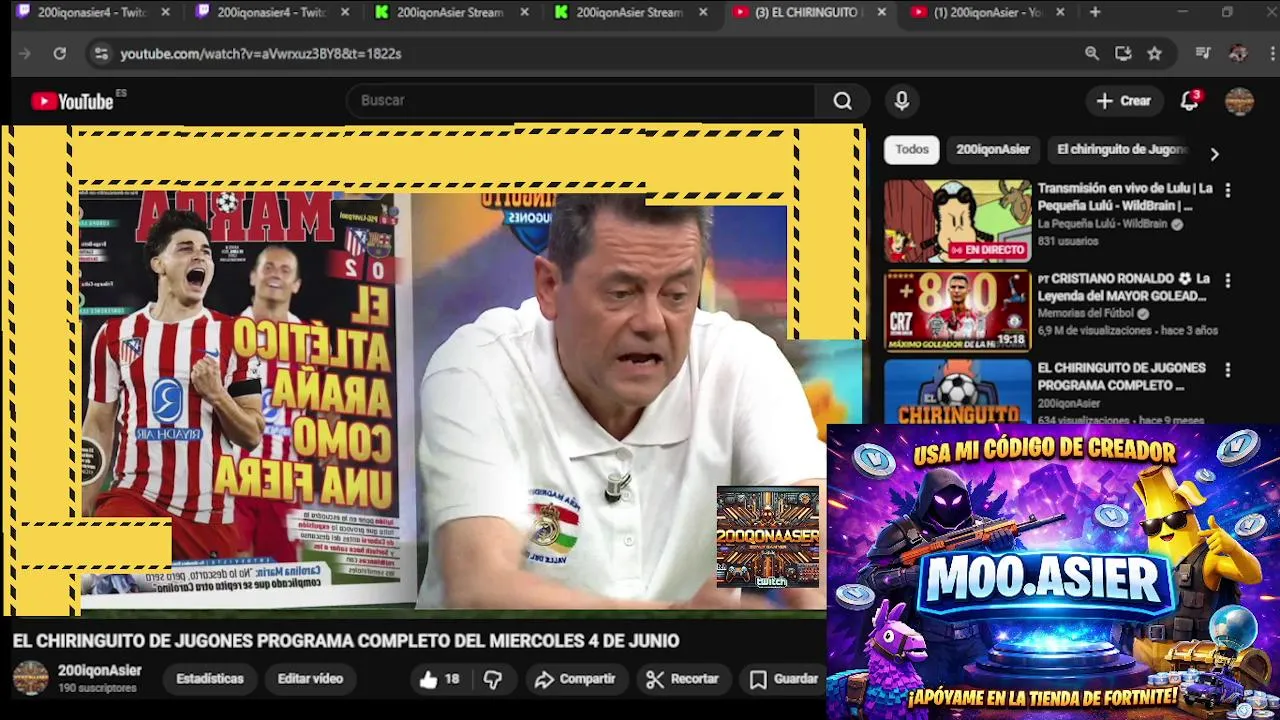Click Guardar save button
The height and width of the screenshot is (720, 1280).
tap(785, 679)
